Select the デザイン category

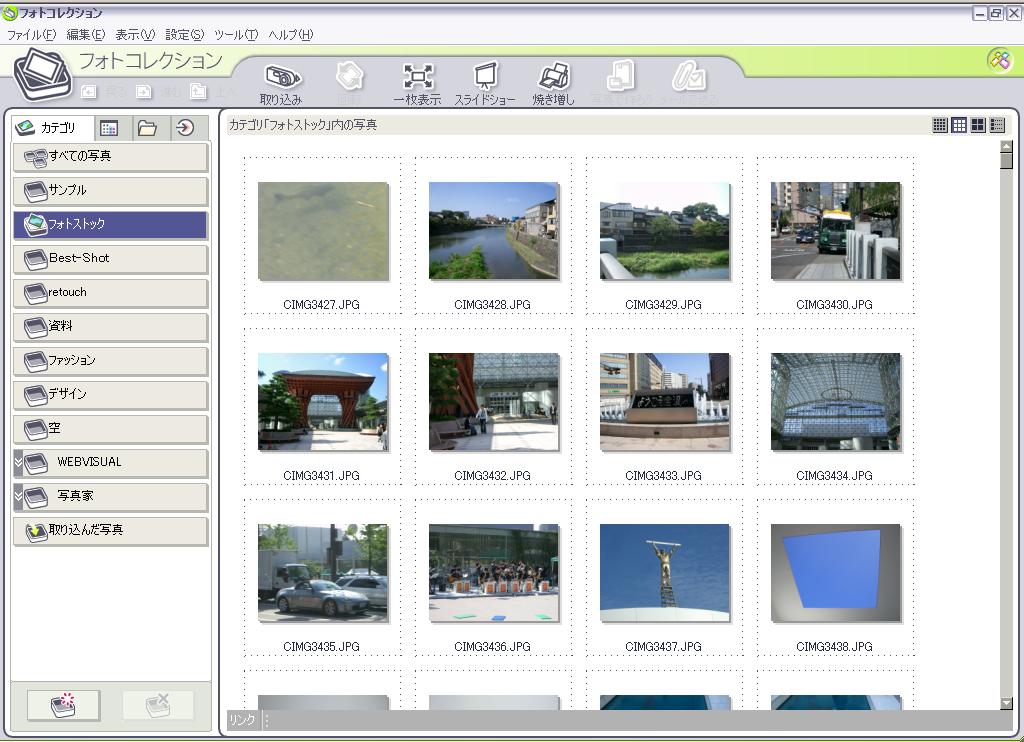pyautogui.click(x=110, y=395)
